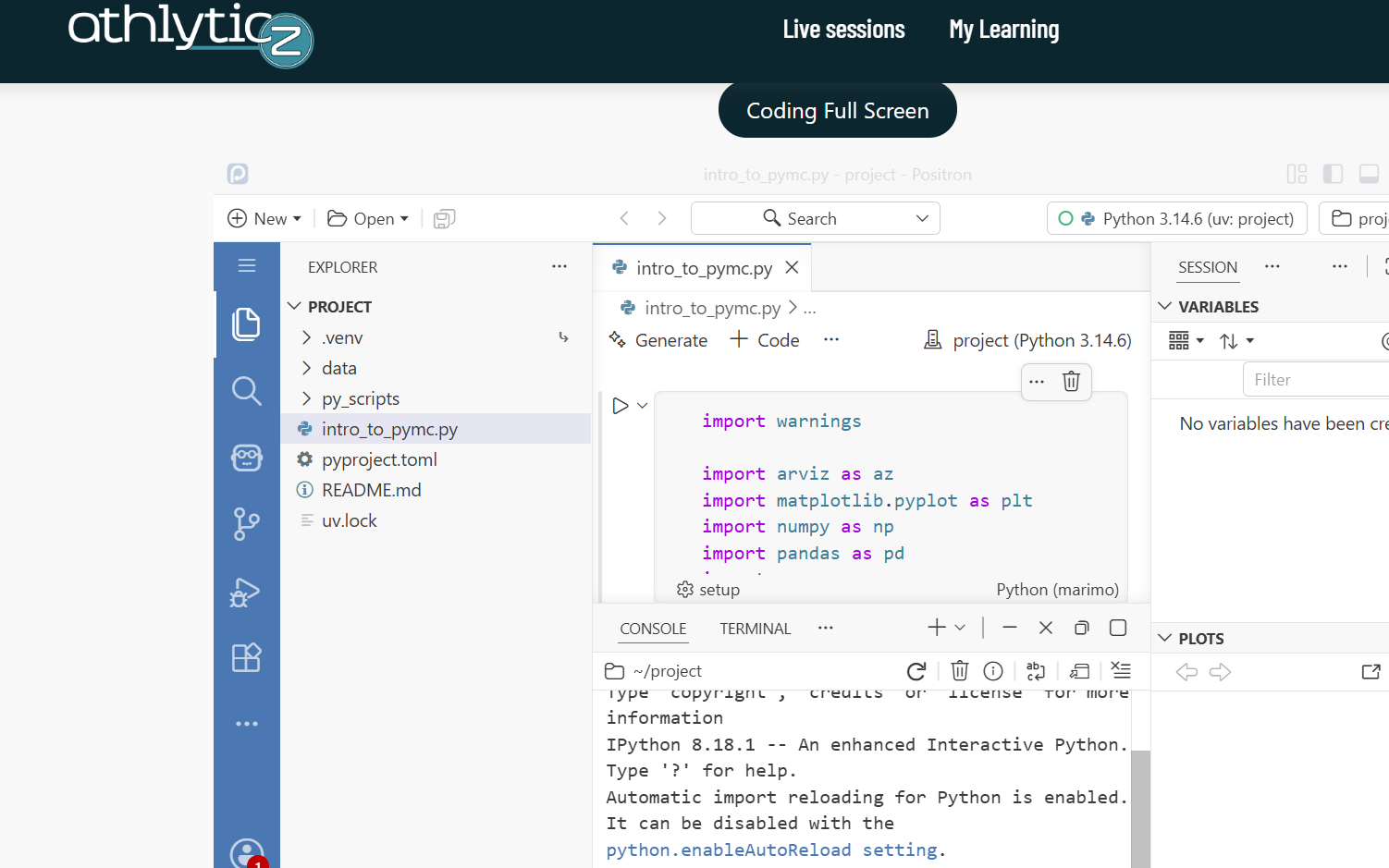This screenshot has width=1389, height=868.
Task: Delete the cell with trash icon
Action: tap(1071, 381)
